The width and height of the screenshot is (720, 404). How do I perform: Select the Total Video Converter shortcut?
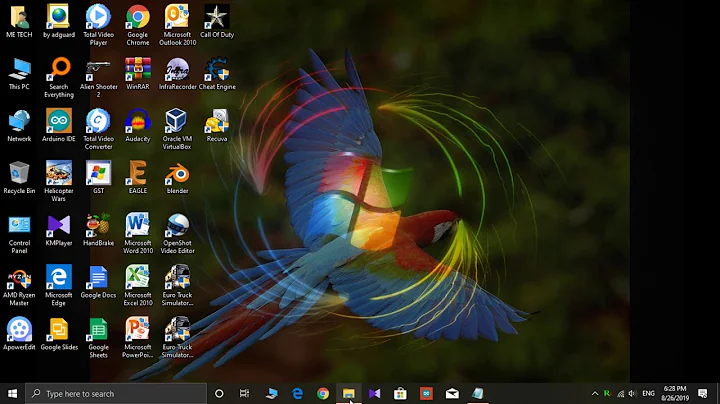pos(98,129)
